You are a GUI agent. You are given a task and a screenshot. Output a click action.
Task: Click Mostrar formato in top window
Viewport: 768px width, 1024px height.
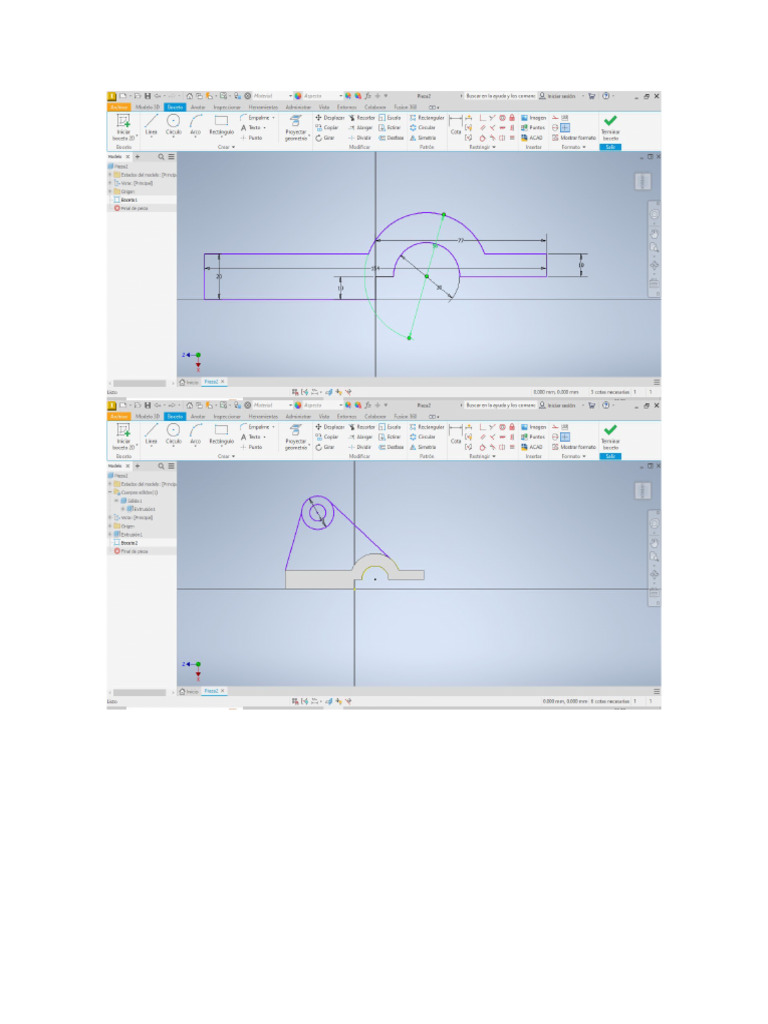pos(574,138)
